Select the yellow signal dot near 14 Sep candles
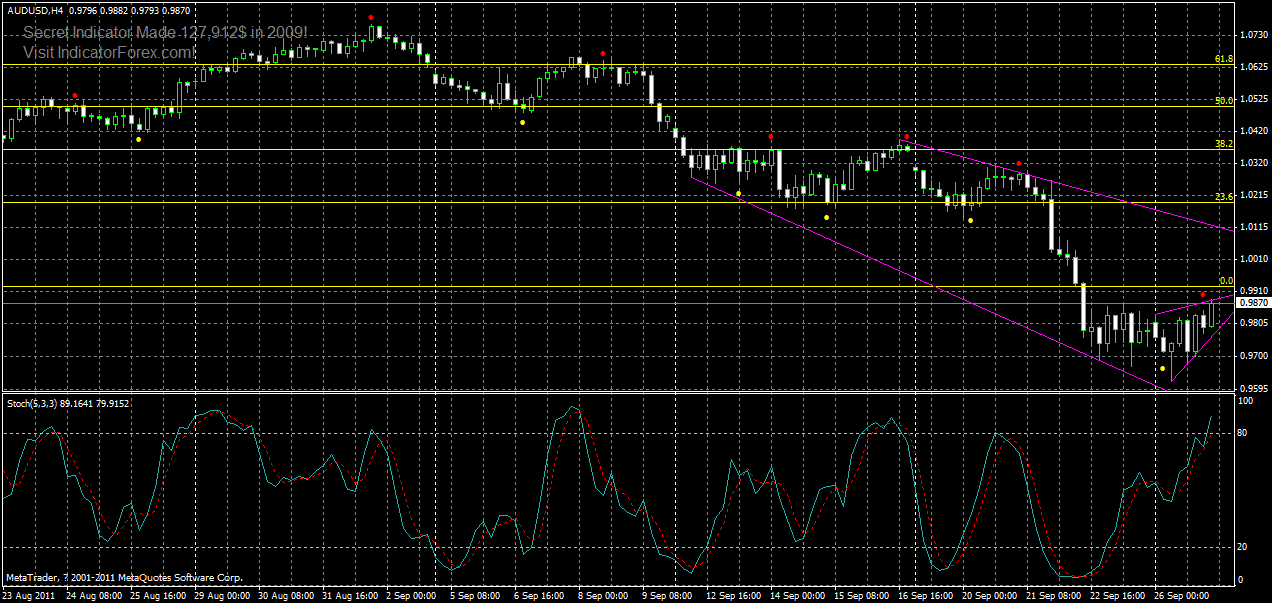 tap(826, 217)
